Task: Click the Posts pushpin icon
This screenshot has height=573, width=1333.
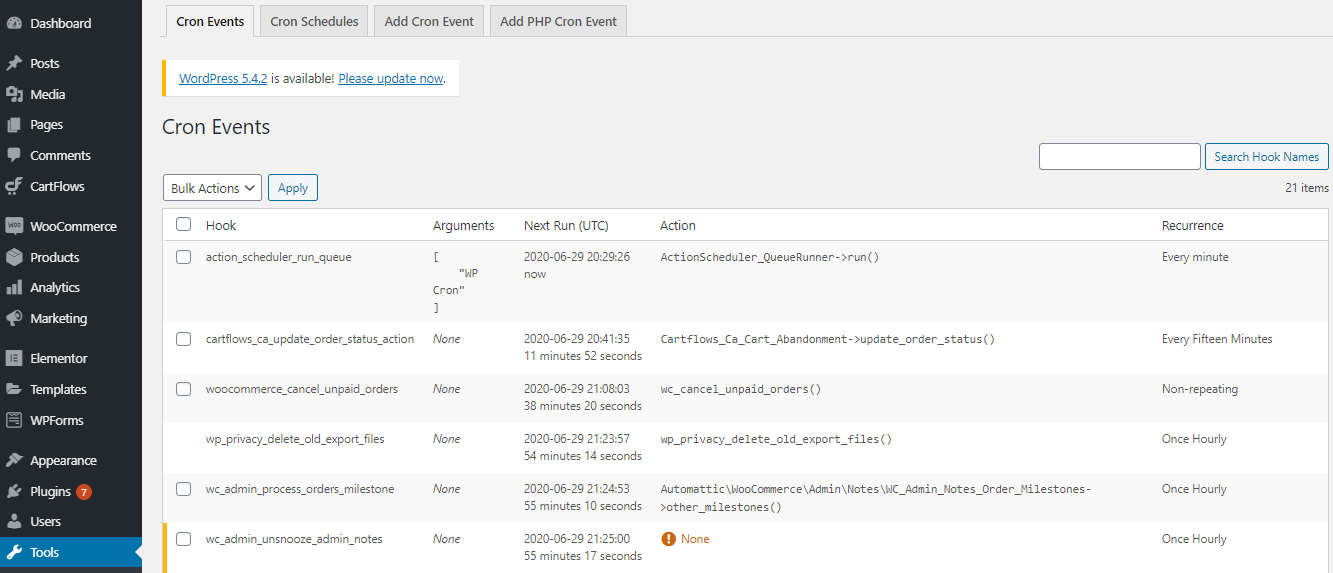Action: 14,63
